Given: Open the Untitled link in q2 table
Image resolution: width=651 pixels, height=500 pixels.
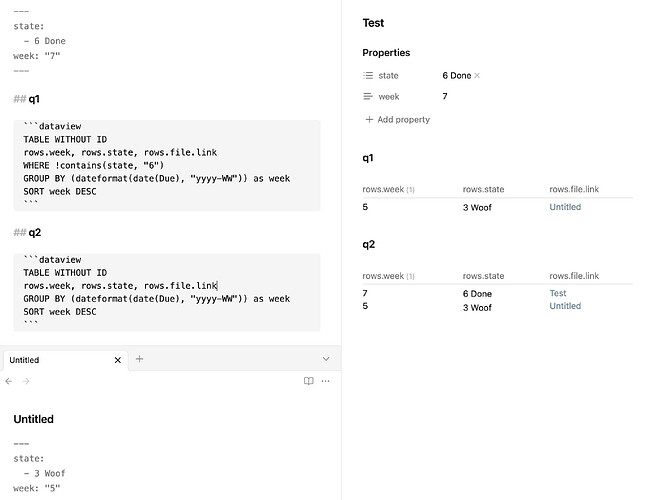Looking at the screenshot, I should coord(565,306).
